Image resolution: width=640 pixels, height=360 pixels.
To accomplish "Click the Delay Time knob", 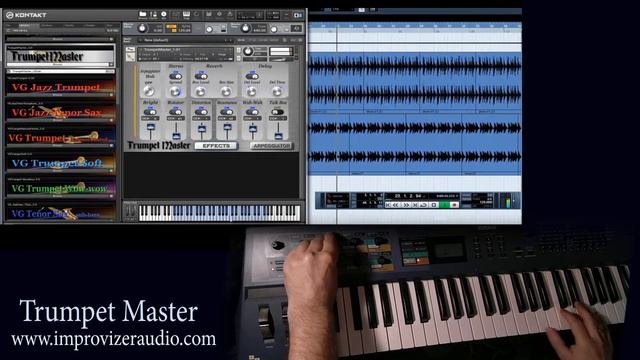I will (x=277, y=91).
